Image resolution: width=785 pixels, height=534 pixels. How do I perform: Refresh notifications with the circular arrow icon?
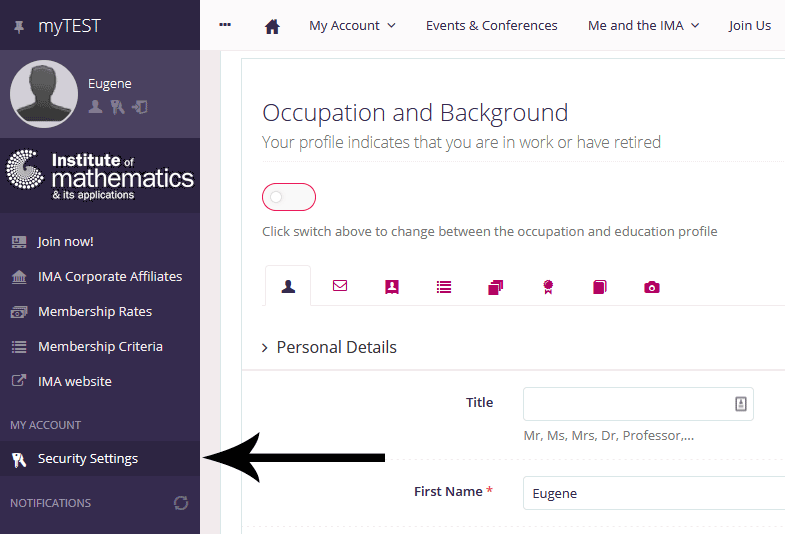(181, 503)
